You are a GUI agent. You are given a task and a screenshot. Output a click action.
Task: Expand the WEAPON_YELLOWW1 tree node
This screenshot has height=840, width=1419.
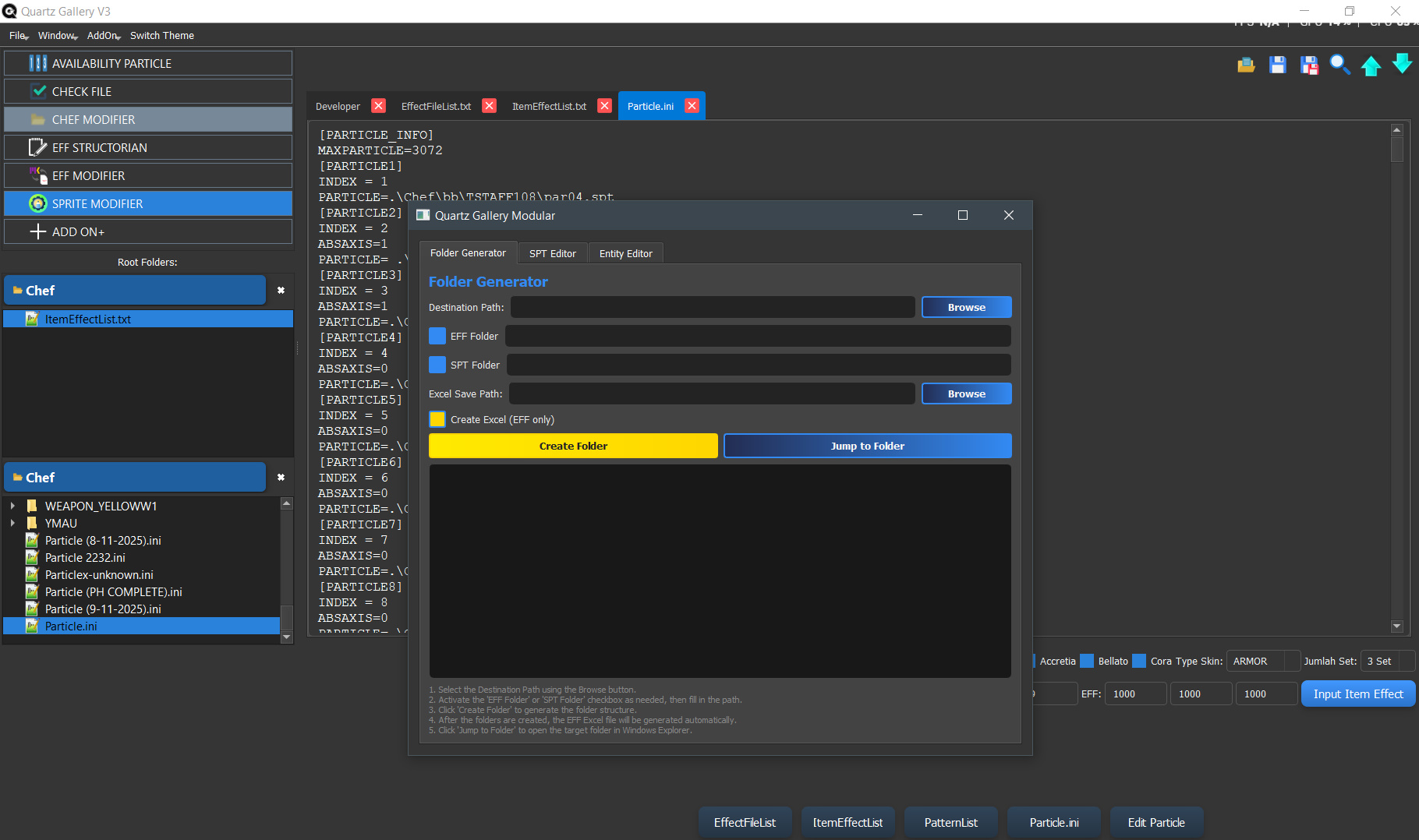point(12,506)
